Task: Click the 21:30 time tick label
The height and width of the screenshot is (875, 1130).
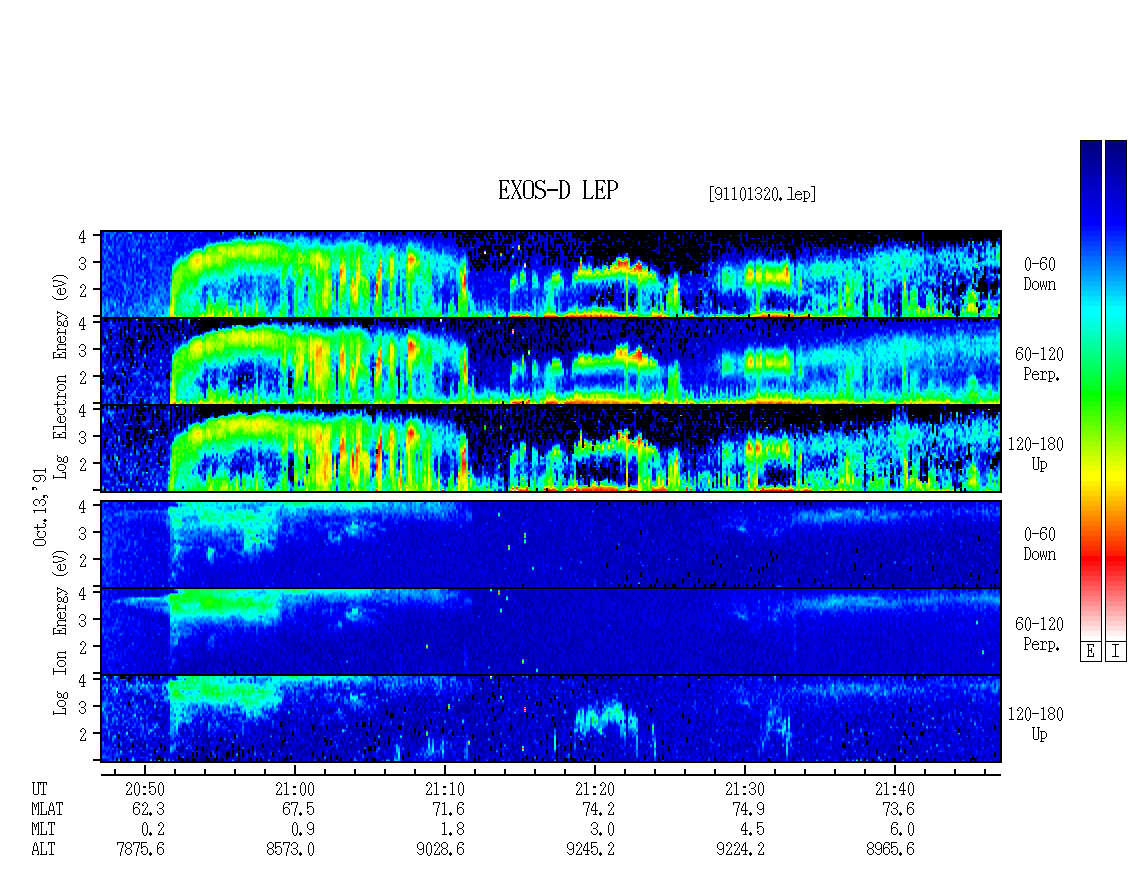Action: (744, 789)
